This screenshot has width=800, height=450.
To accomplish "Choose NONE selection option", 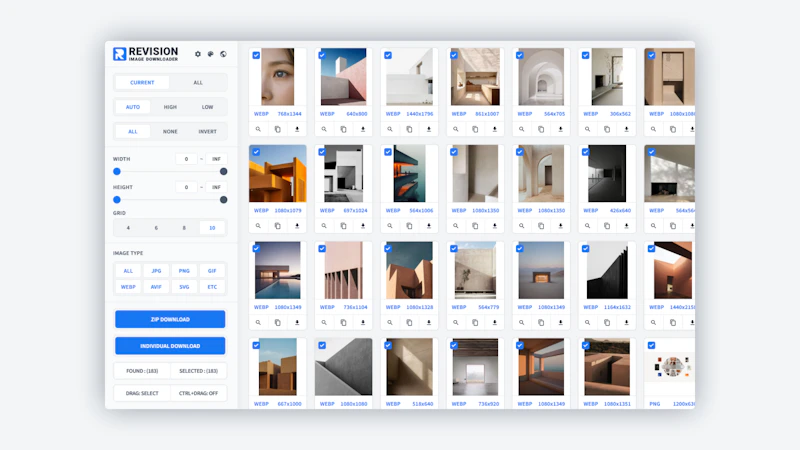I will [x=170, y=131].
